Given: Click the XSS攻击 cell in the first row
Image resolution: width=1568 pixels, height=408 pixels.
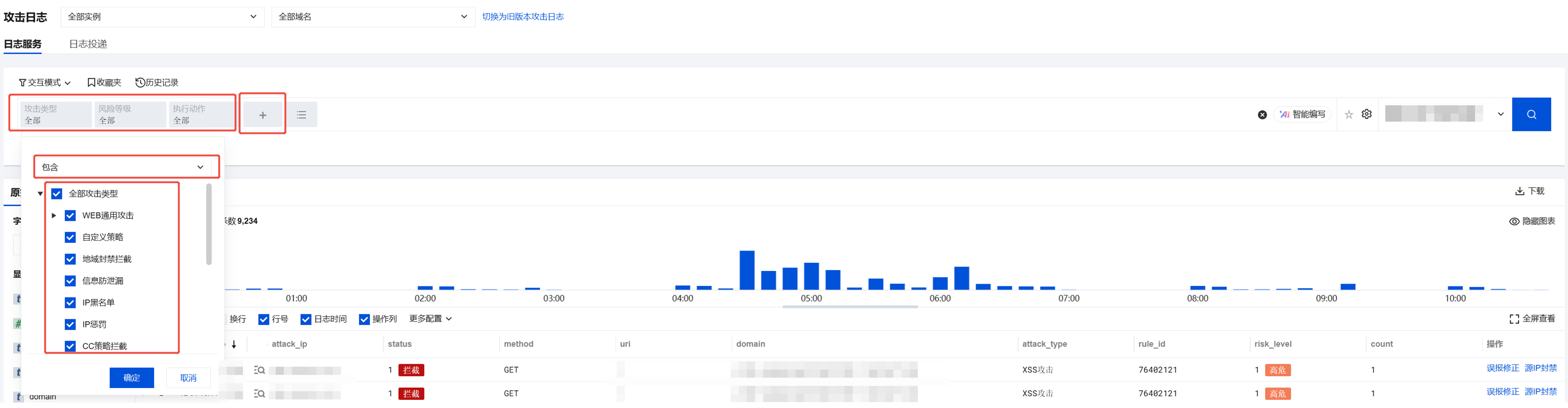Looking at the screenshot, I should (x=1037, y=370).
